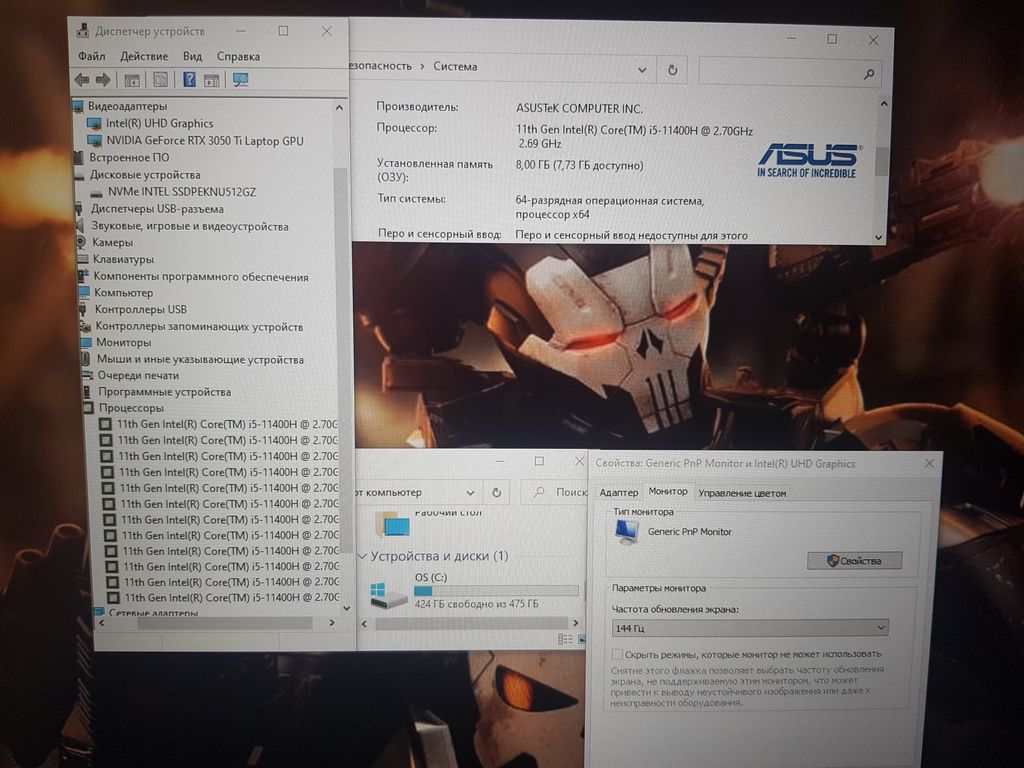Click the Свойства button with shield icon

click(x=854, y=561)
